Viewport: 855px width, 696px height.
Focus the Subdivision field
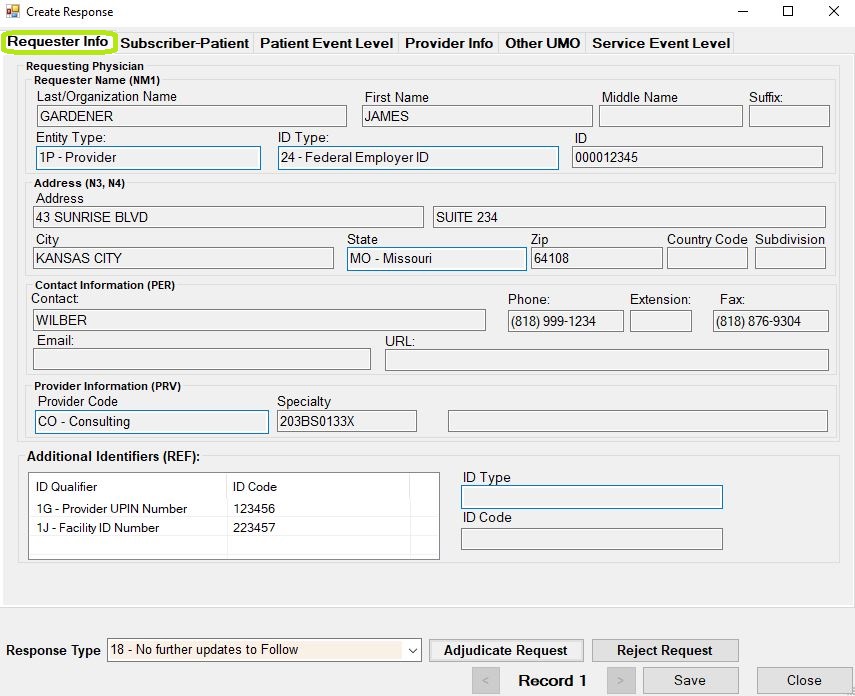[x=790, y=258]
